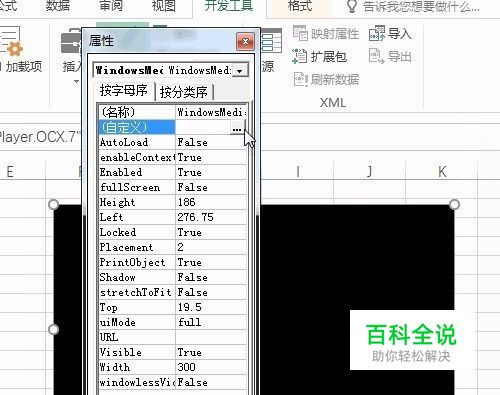Select the Shadow property name
500x395 pixels.
click(137, 277)
